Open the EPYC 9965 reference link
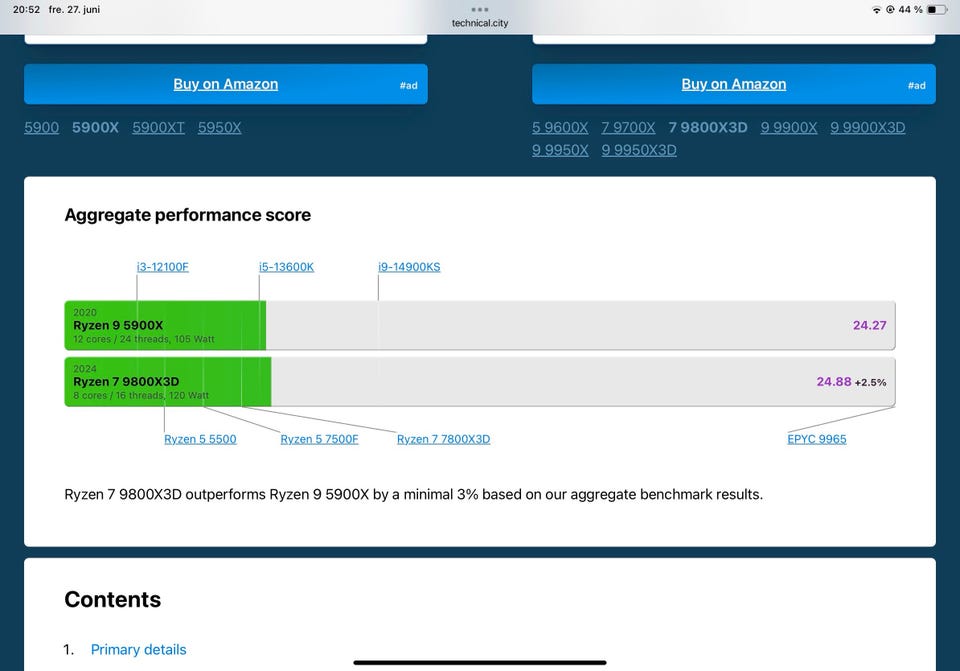The width and height of the screenshot is (960, 671). pos(817,439)
